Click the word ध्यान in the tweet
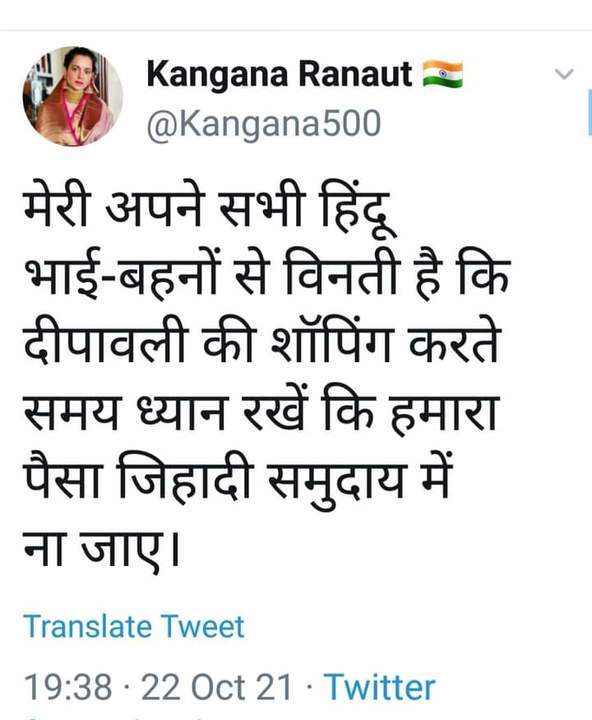Image resolution: width=592 pixels, height=720 pixels. coord(179,411)
